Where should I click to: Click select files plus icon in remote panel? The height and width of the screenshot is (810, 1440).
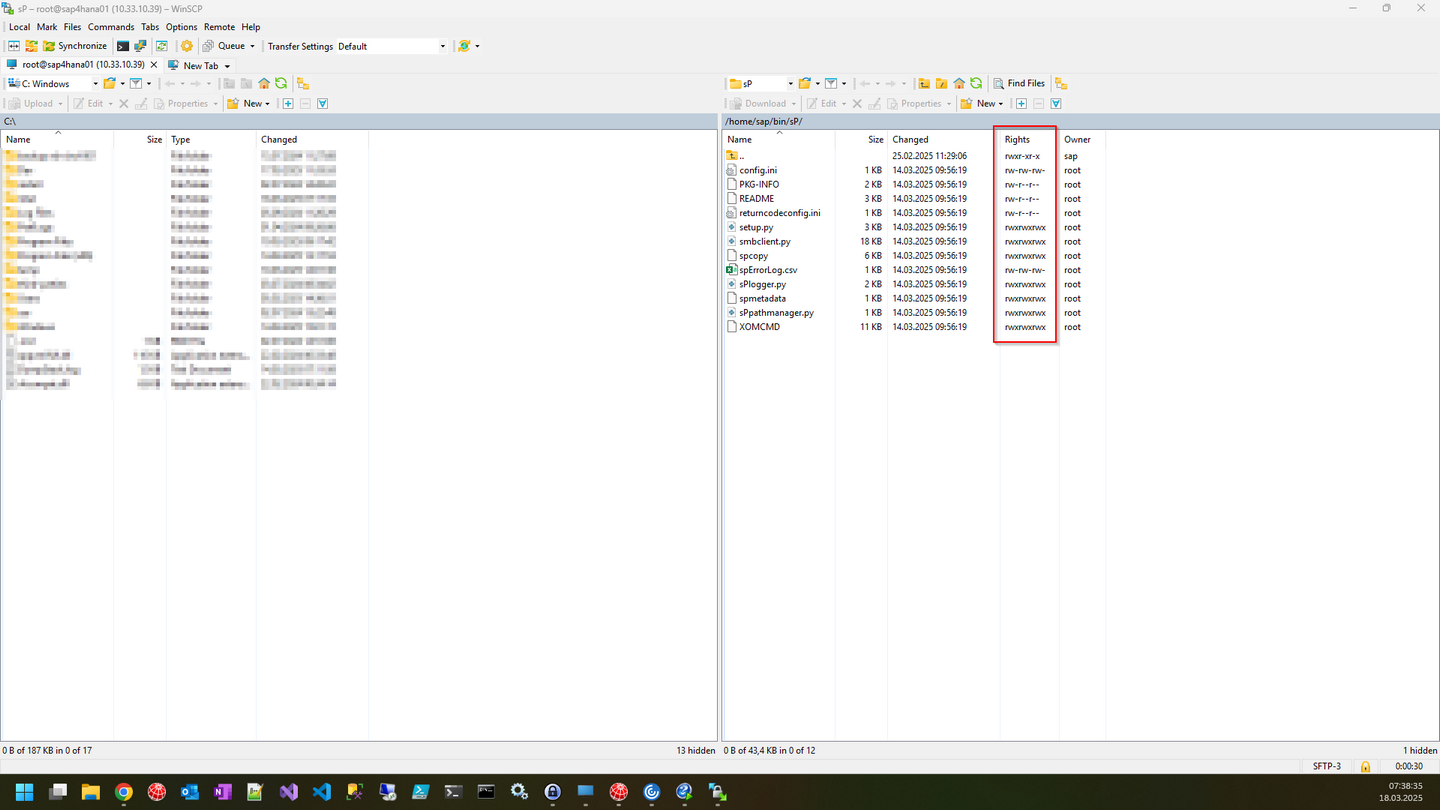1021,104
